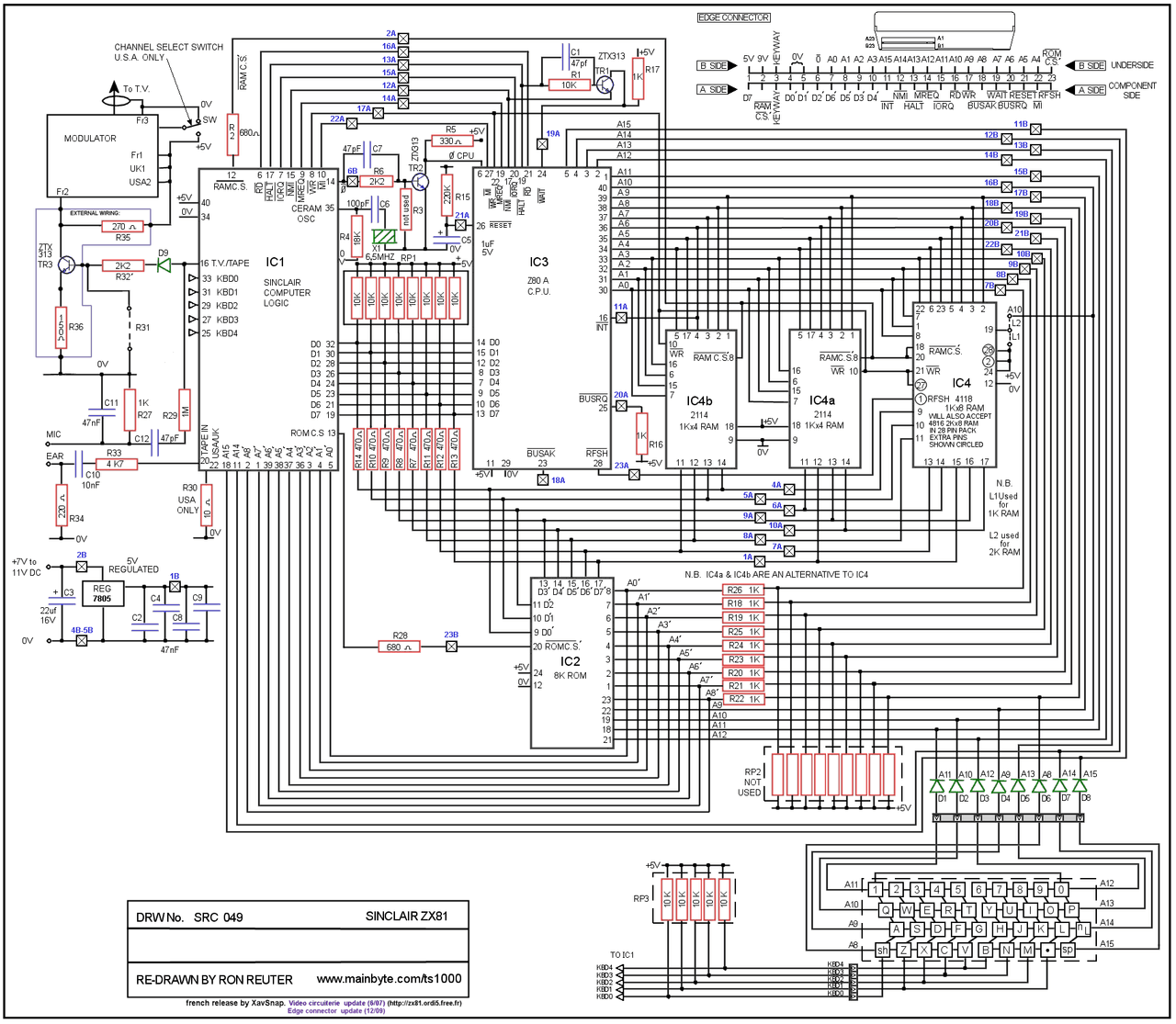Click resistor R6 2K2
Image resolution: width=1176 pixels, height=1024 pixels.
click(376, 182)
